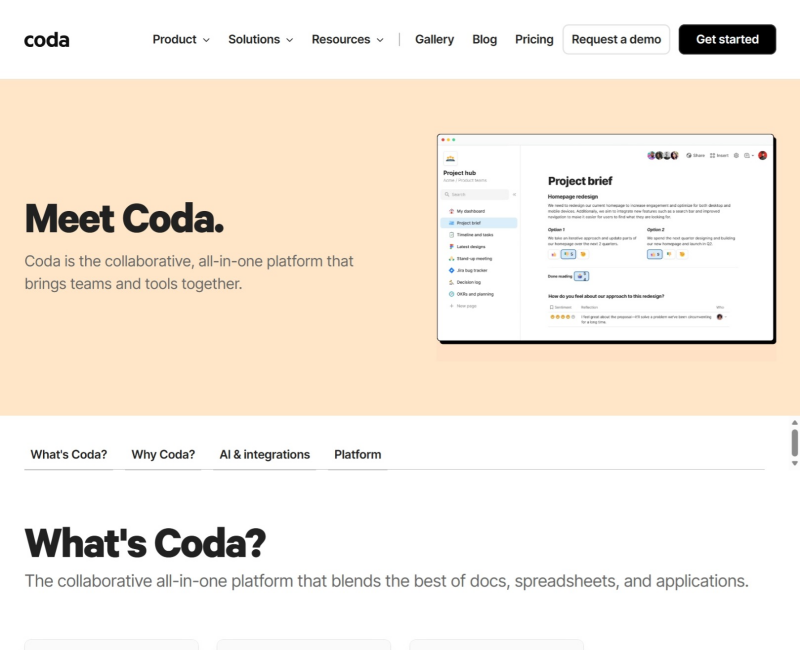Image resolution: width=800 pixels, height=650 pixels.
Task: Click the Latest designs page icon
Action: point(452,246)
